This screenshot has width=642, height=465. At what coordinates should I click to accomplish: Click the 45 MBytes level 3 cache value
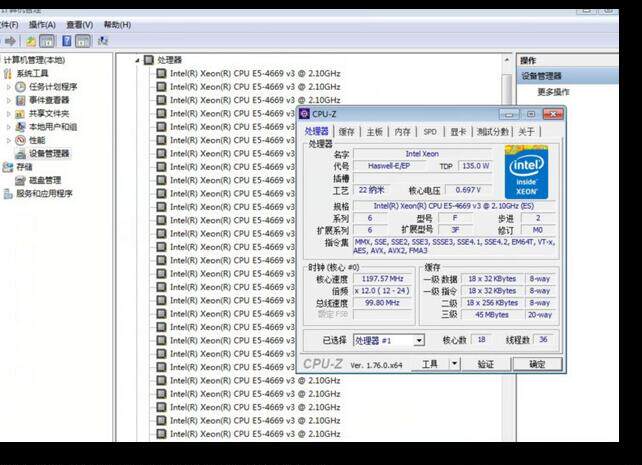[492, 315]
